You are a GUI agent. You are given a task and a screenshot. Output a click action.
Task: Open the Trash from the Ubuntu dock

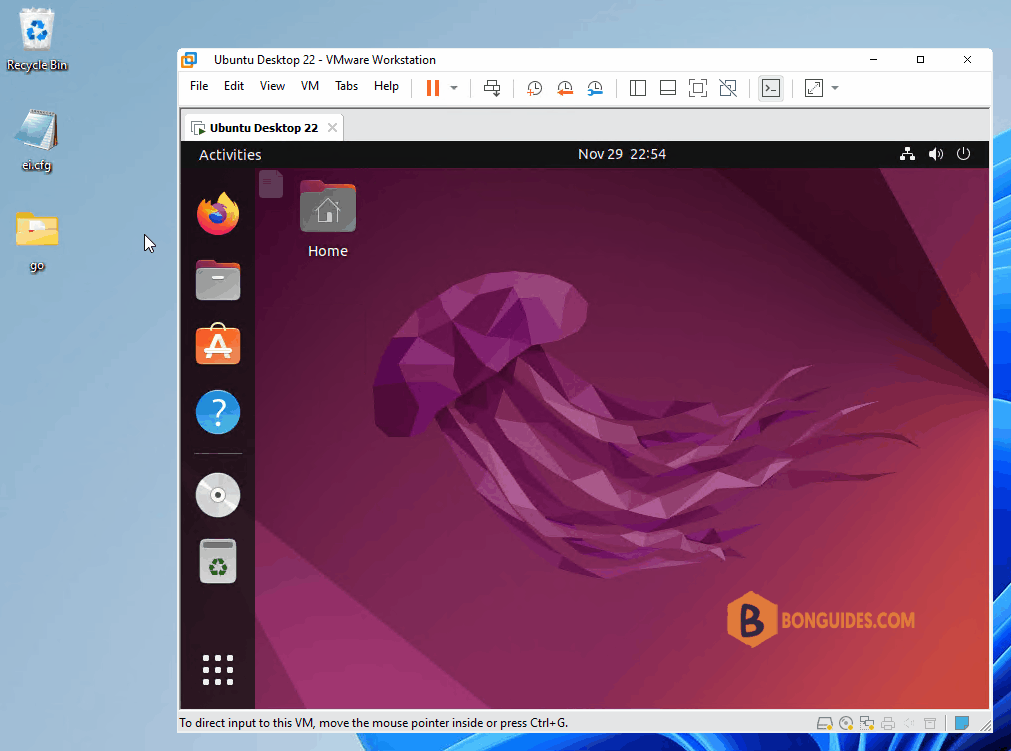pos(218,561)
